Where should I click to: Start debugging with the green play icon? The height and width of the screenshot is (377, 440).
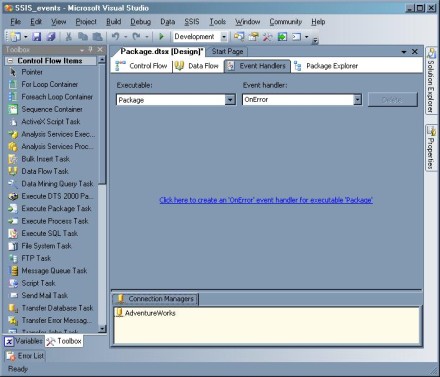tap(161, 36)
